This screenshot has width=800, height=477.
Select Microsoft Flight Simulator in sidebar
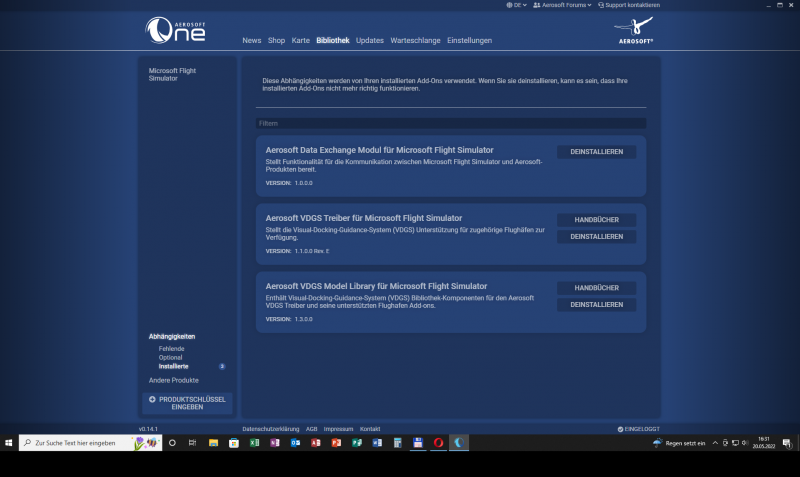pos(172,74)
